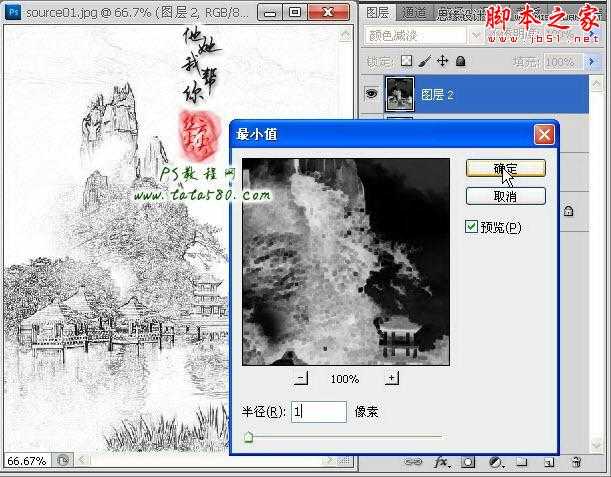Hide 图层 2 via eye icon
611x477 pixels.
(x=371, y=94)
